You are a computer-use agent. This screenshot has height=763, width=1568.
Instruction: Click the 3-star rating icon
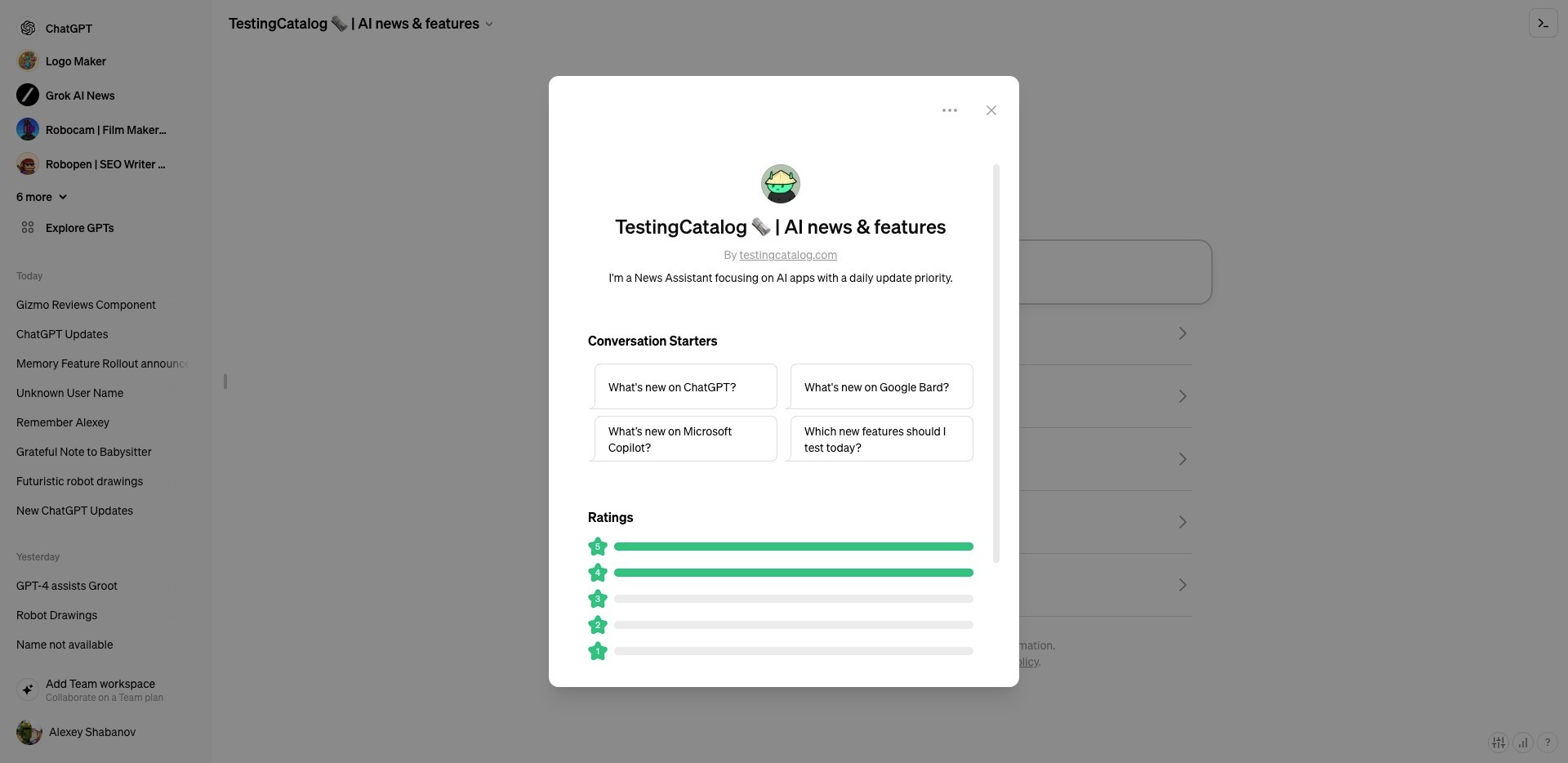(x=598, y=599)
